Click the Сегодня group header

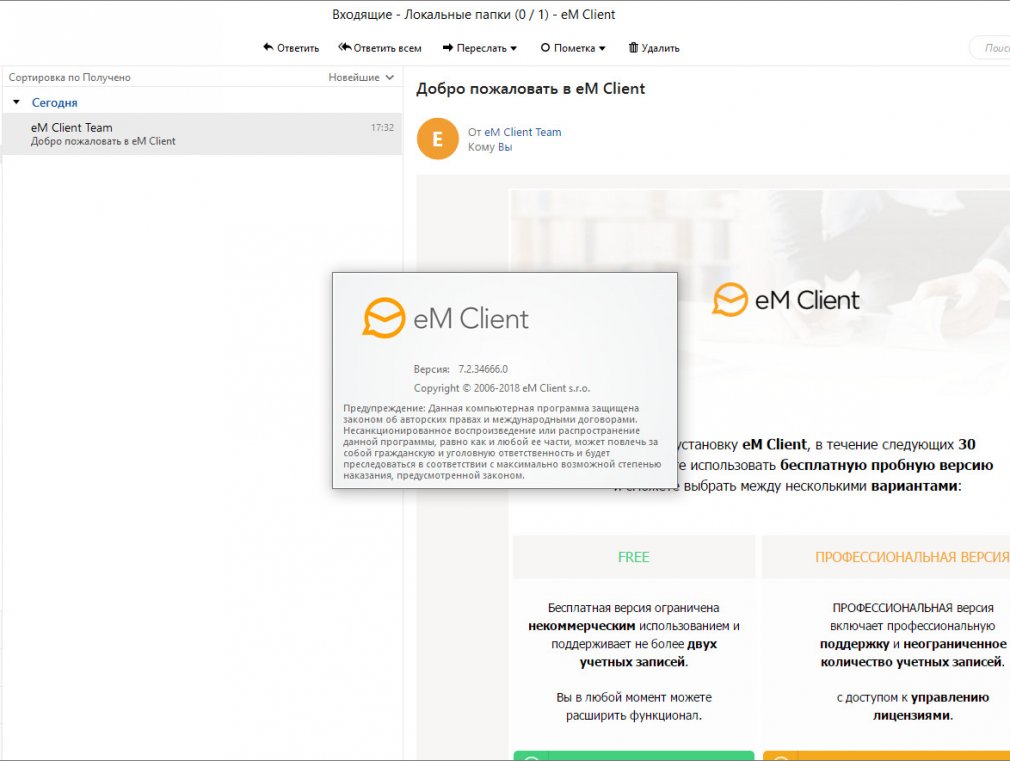click(x=55, y=102)
